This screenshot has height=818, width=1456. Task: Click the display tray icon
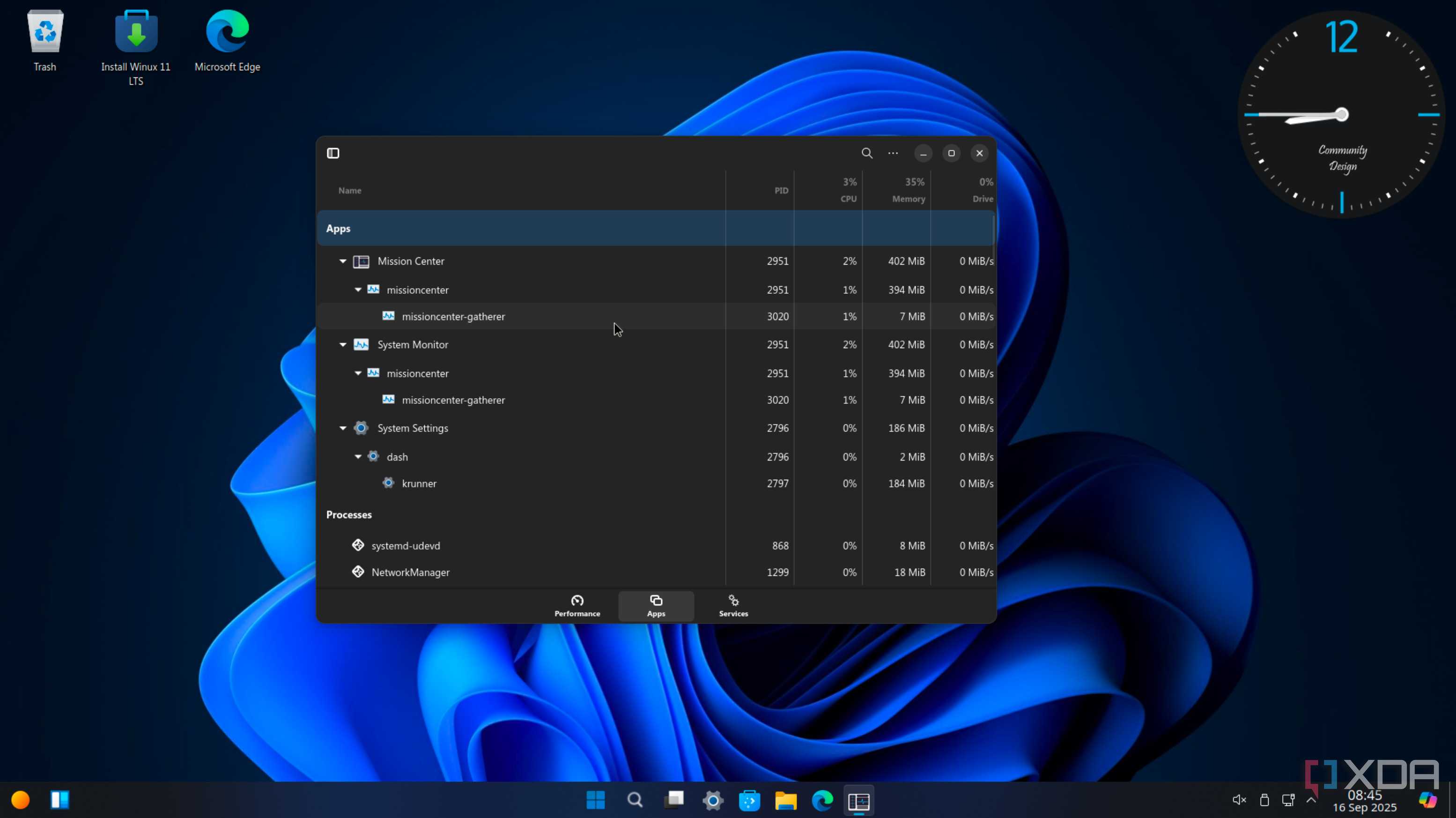pos(1288,800)
